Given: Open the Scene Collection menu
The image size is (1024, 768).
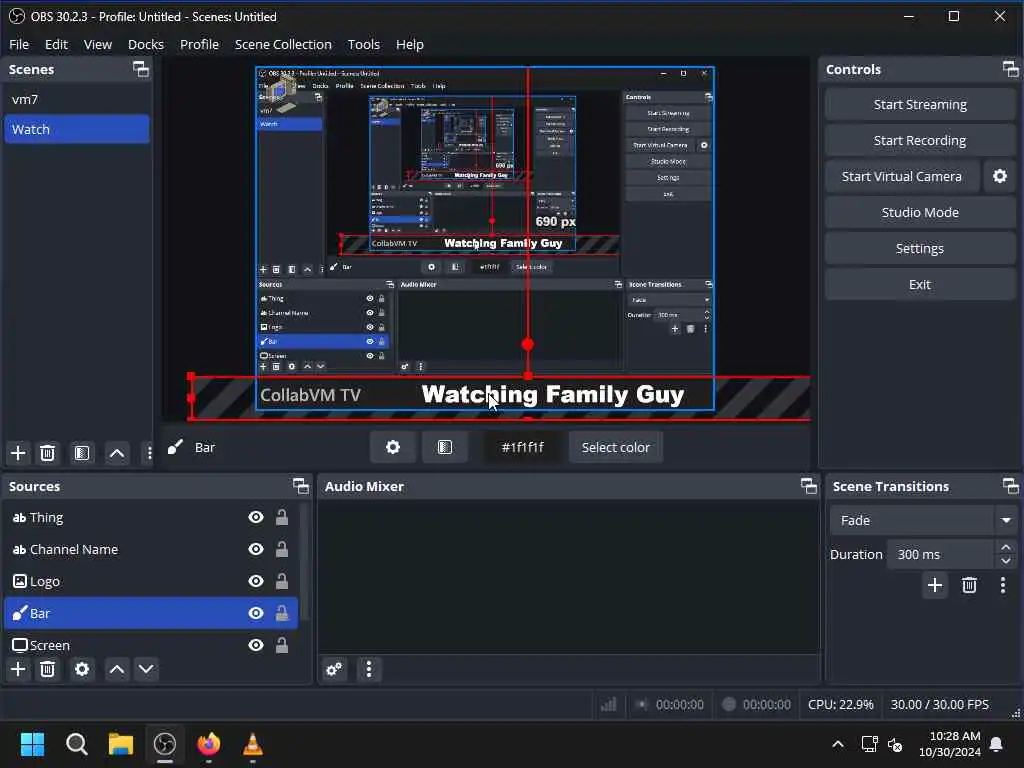Looking at the screenshot, I should 283,44.
